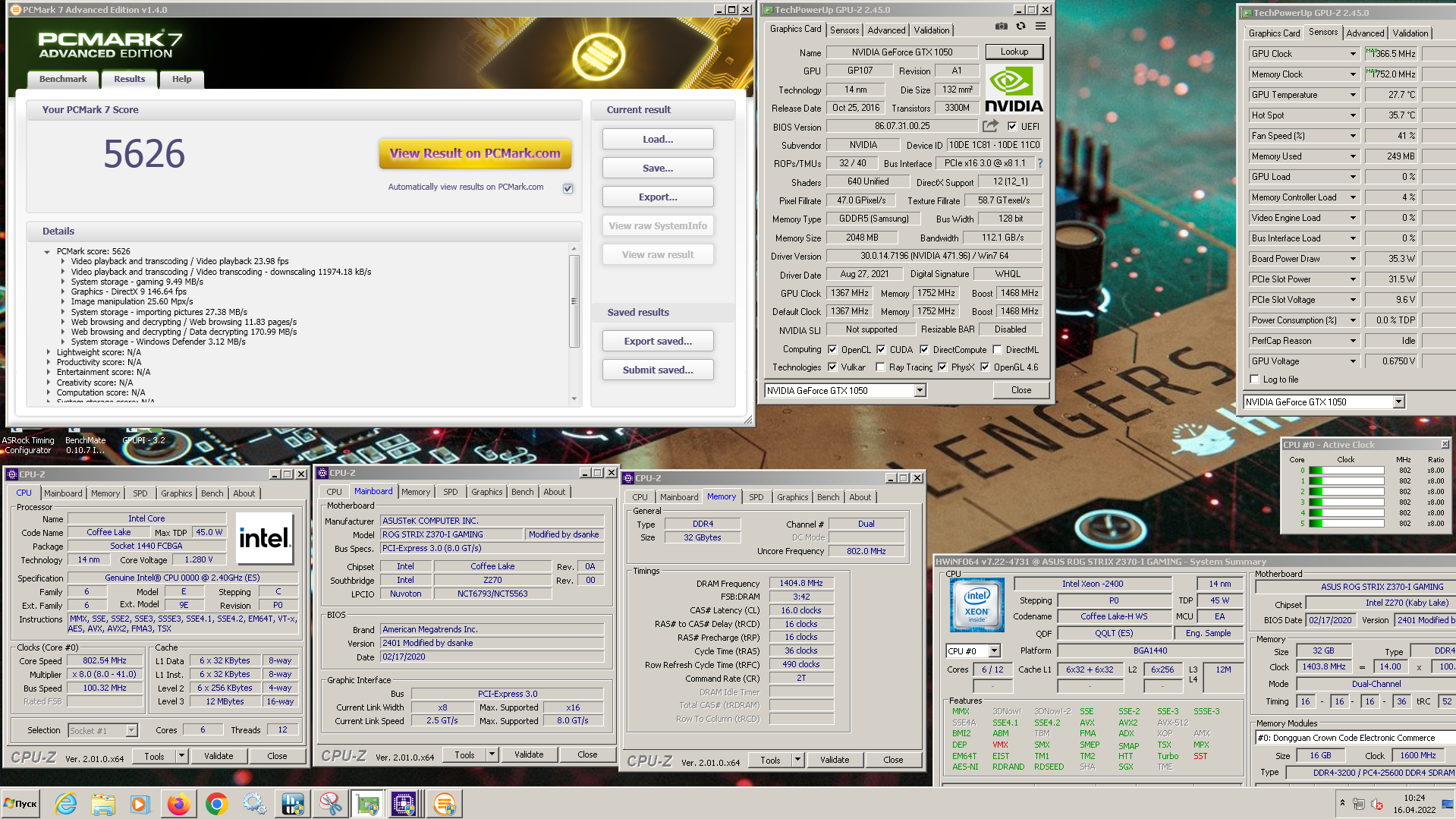The height and width of the screenshot is (819, 1456).
Task: Open SPD tab in CPU-Z Memory window
Action: (756, 497)
